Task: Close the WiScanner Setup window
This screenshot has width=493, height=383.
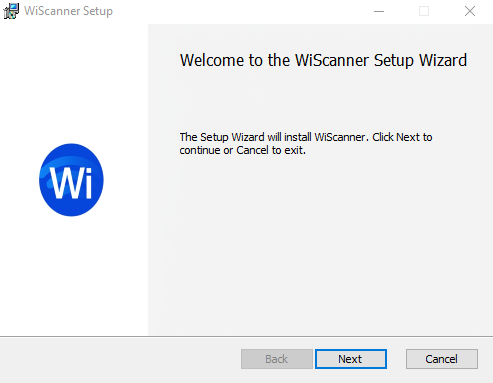Action: pyautogui.click(x=470, y=11)
